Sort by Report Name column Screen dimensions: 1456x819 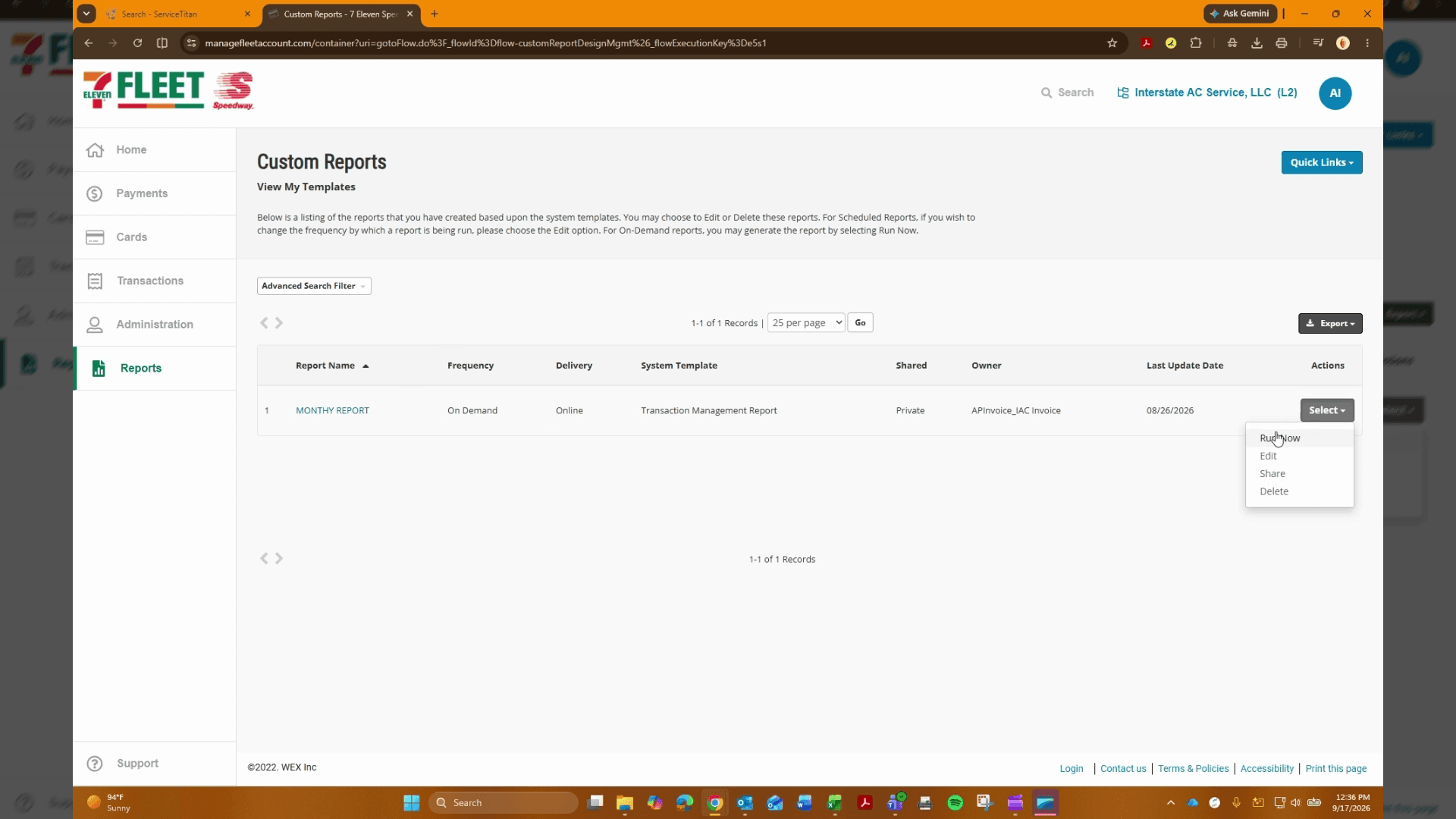(x=332, y=366)
